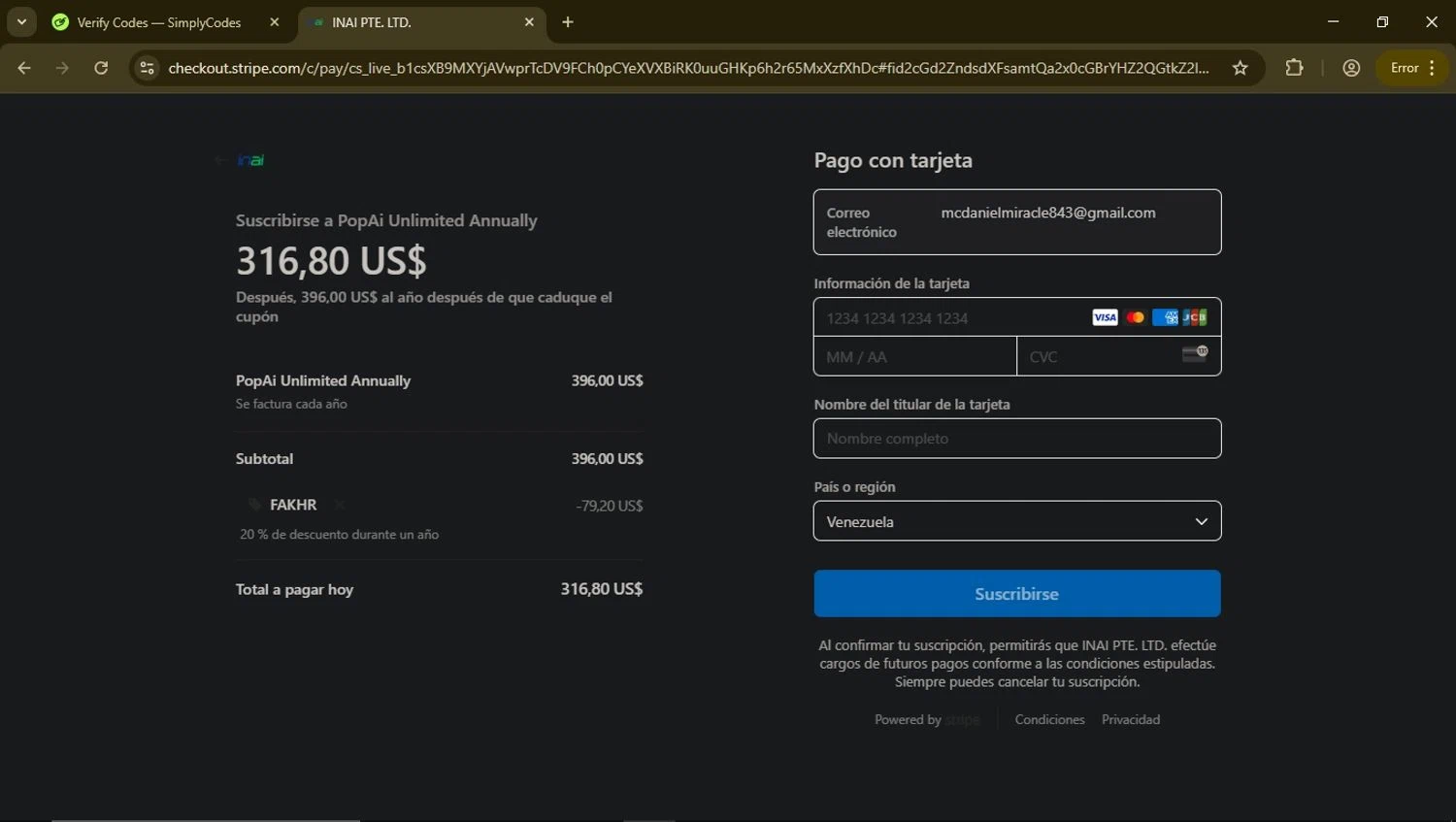Image resolution: width=1456 pixels, height=822 pixels.
Task: Minimize the browser window
Action: (x=1333, y=21)
